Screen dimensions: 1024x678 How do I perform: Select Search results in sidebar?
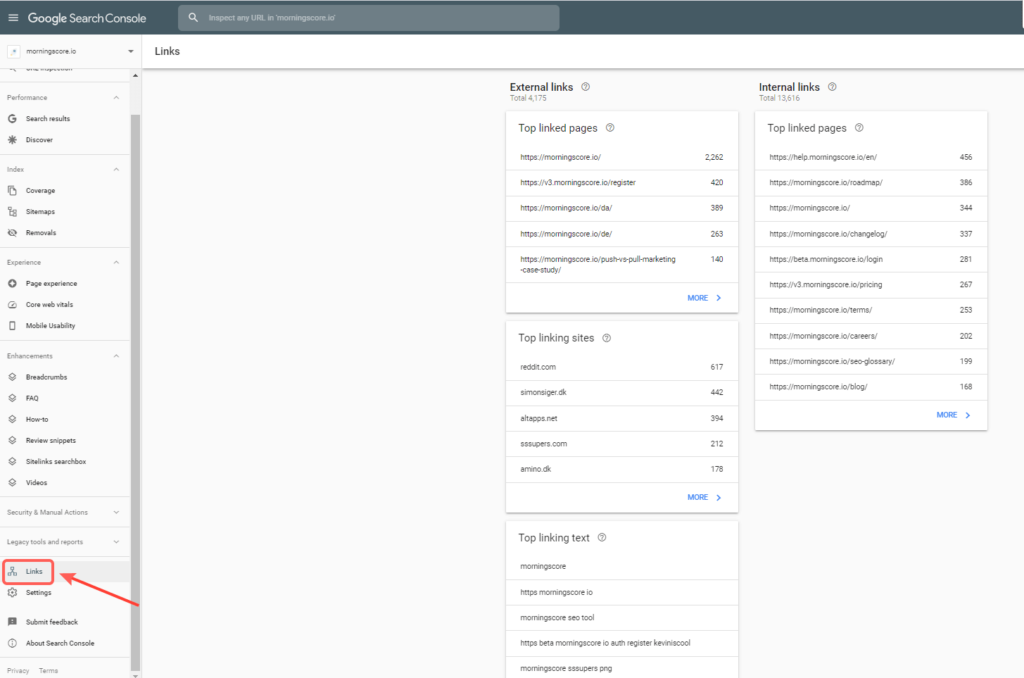click(47, 119)
